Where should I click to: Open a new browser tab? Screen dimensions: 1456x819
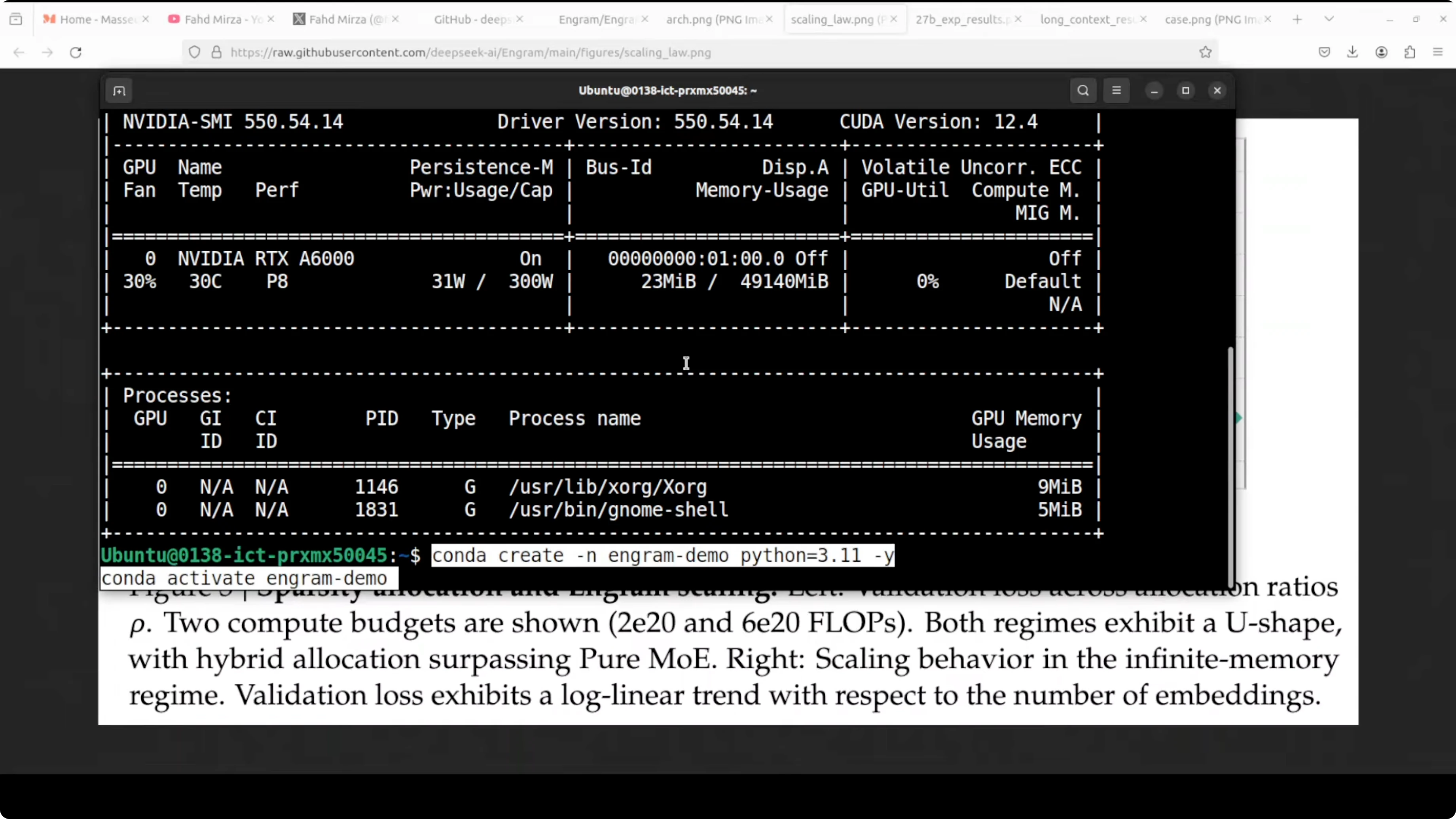tap(1297, 19)
